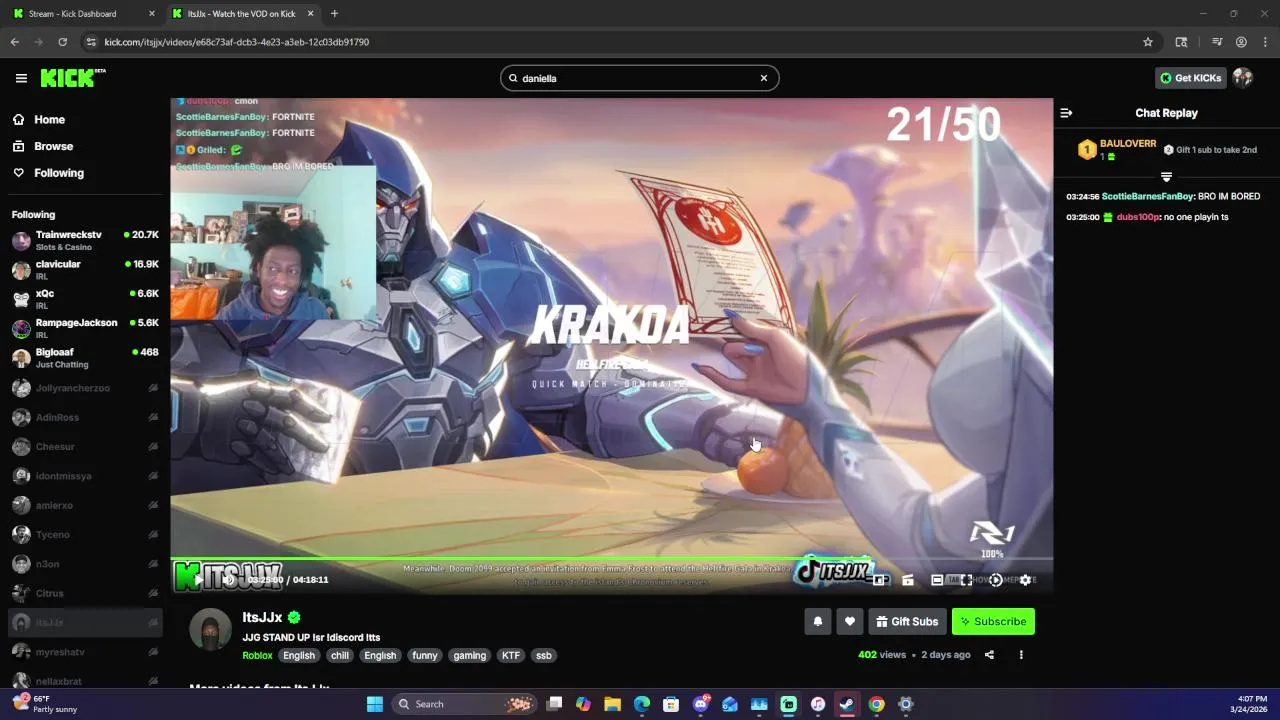Screen dimensions: 1280x720
Task: Select the chill tag
Action: click(340, 655)
